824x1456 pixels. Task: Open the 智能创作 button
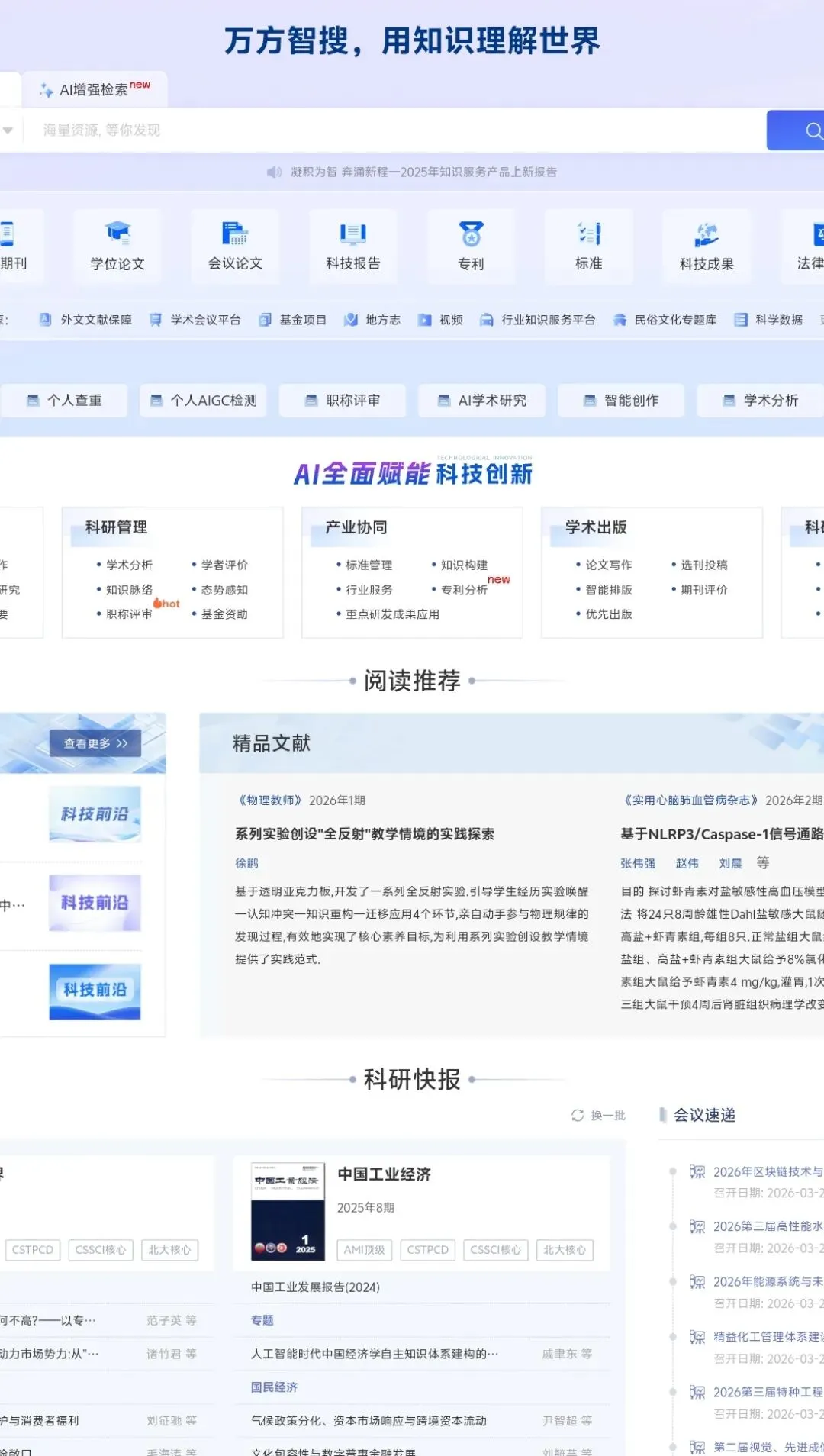[x=621, y=401]
